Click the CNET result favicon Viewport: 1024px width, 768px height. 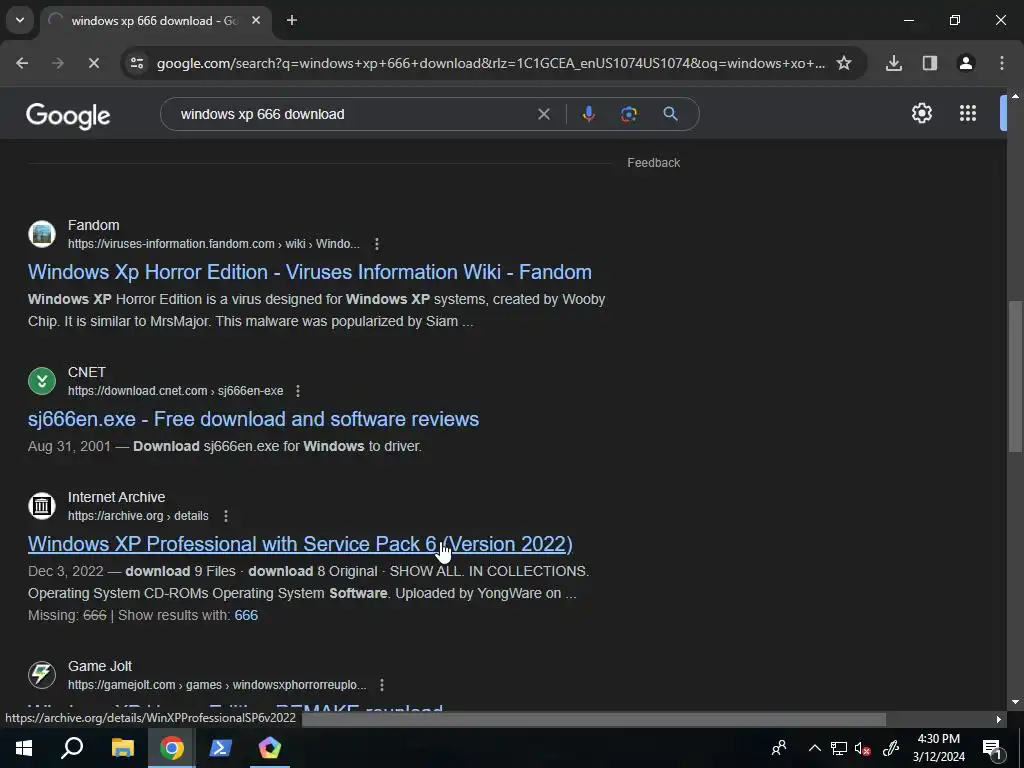42,381
